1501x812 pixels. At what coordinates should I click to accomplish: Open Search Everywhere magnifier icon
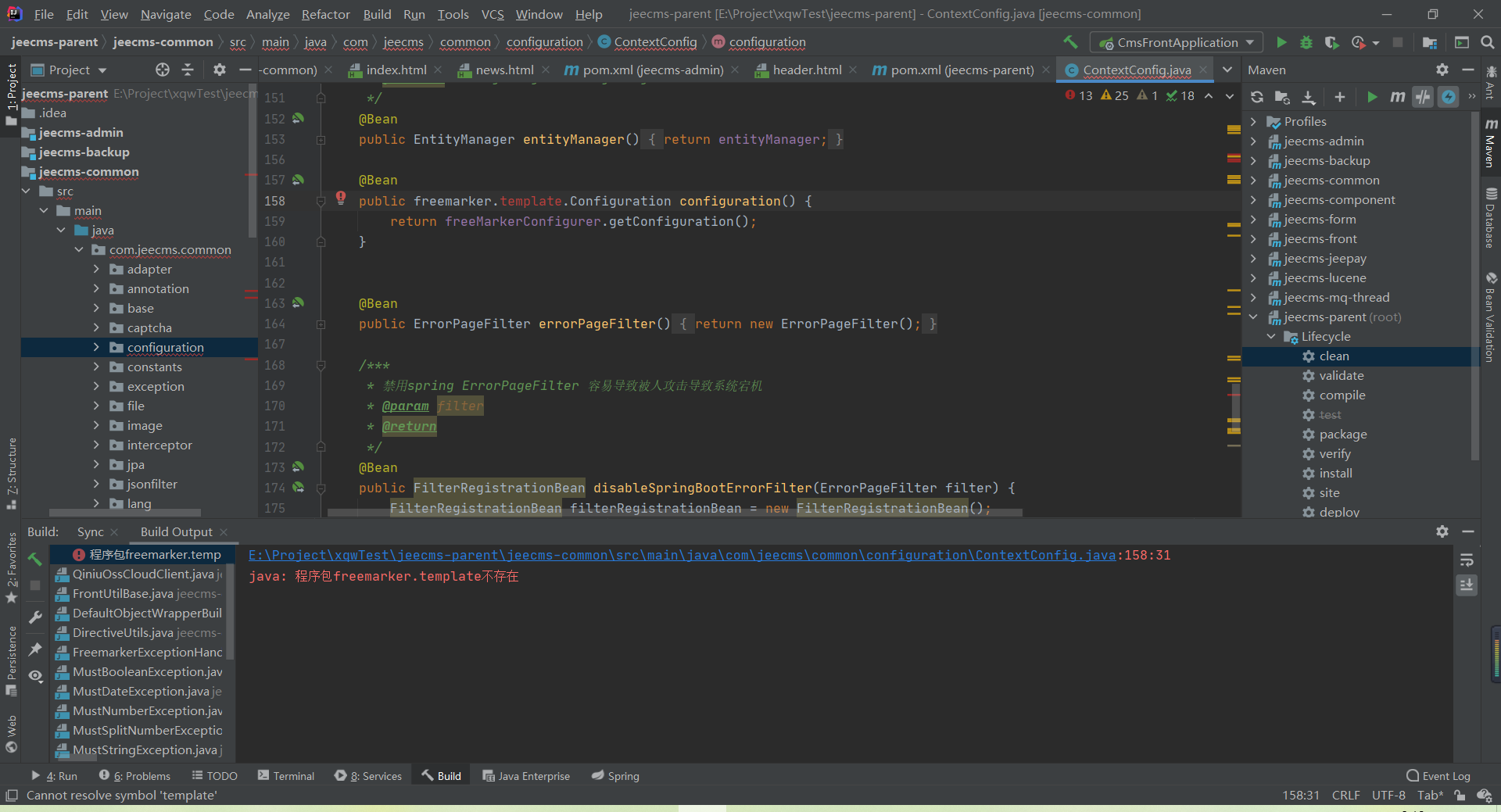1487,42
